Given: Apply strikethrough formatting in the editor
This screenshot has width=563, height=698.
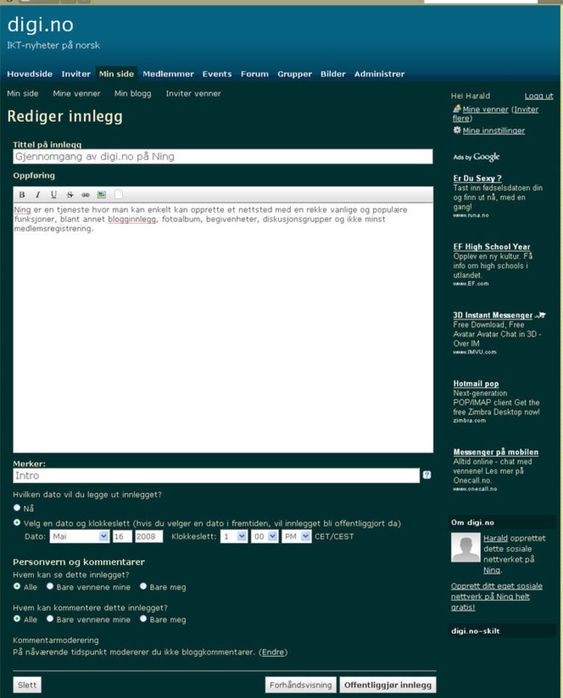Looking at the screenshot, I should tap(70, 195).
